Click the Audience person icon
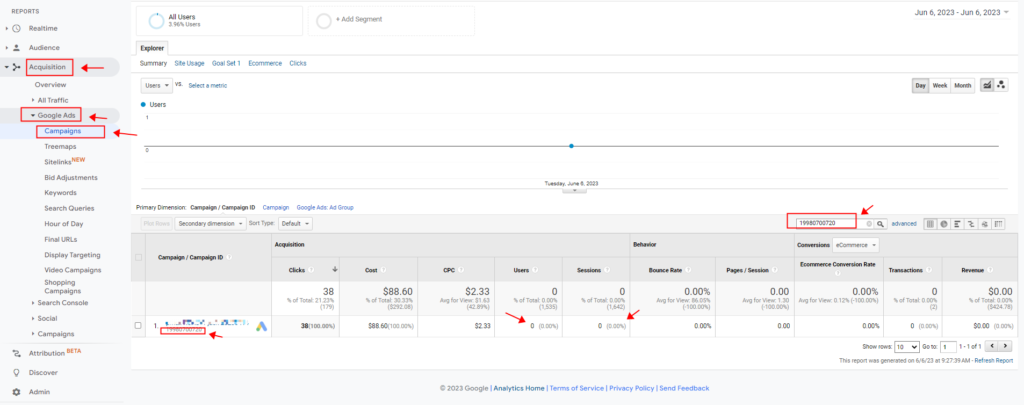 (16, 47)
